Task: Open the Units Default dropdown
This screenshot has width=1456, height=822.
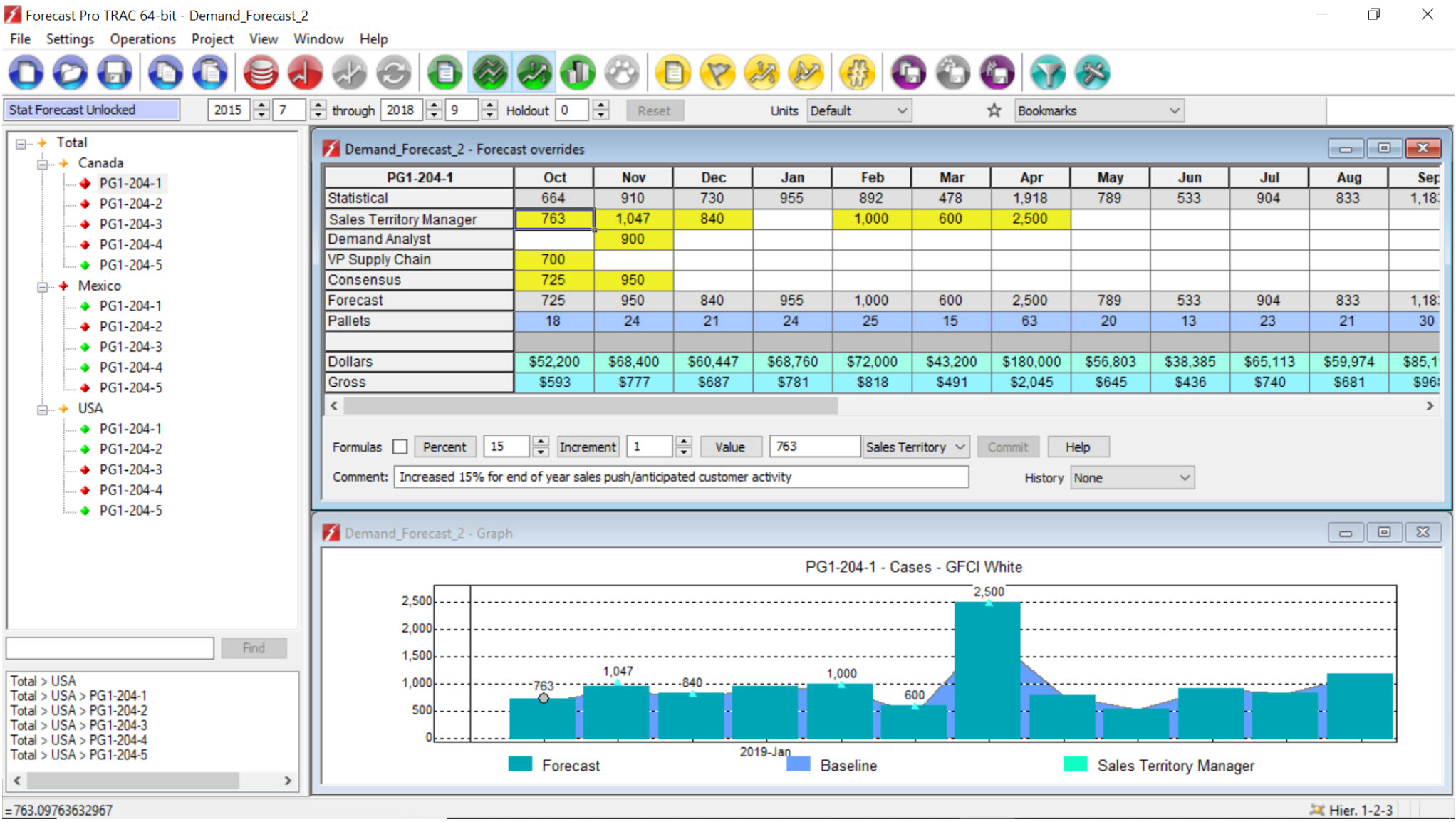Action: pyautogui.click(x=858, y=110)
